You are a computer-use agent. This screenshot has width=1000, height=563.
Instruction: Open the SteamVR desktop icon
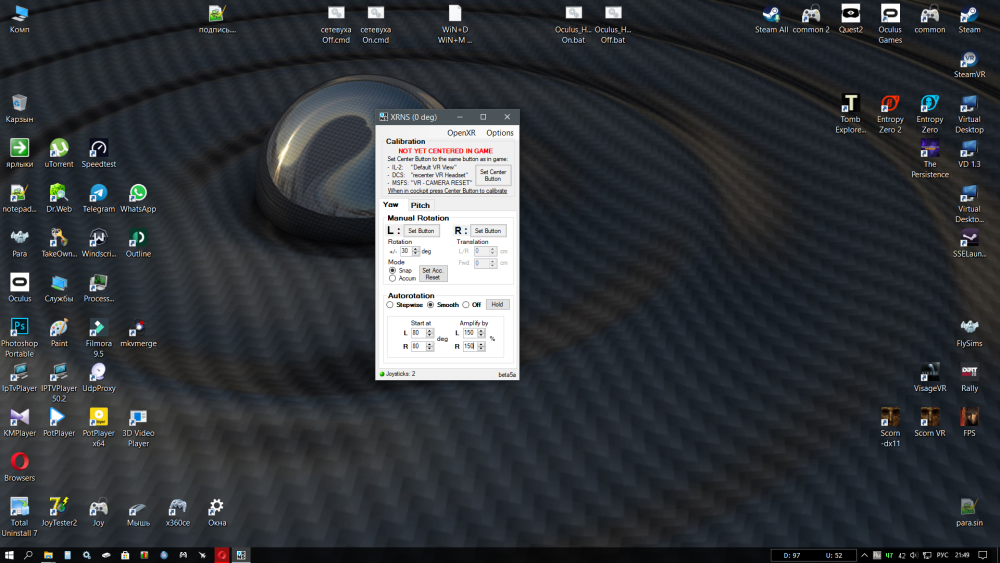click(969, 64)
